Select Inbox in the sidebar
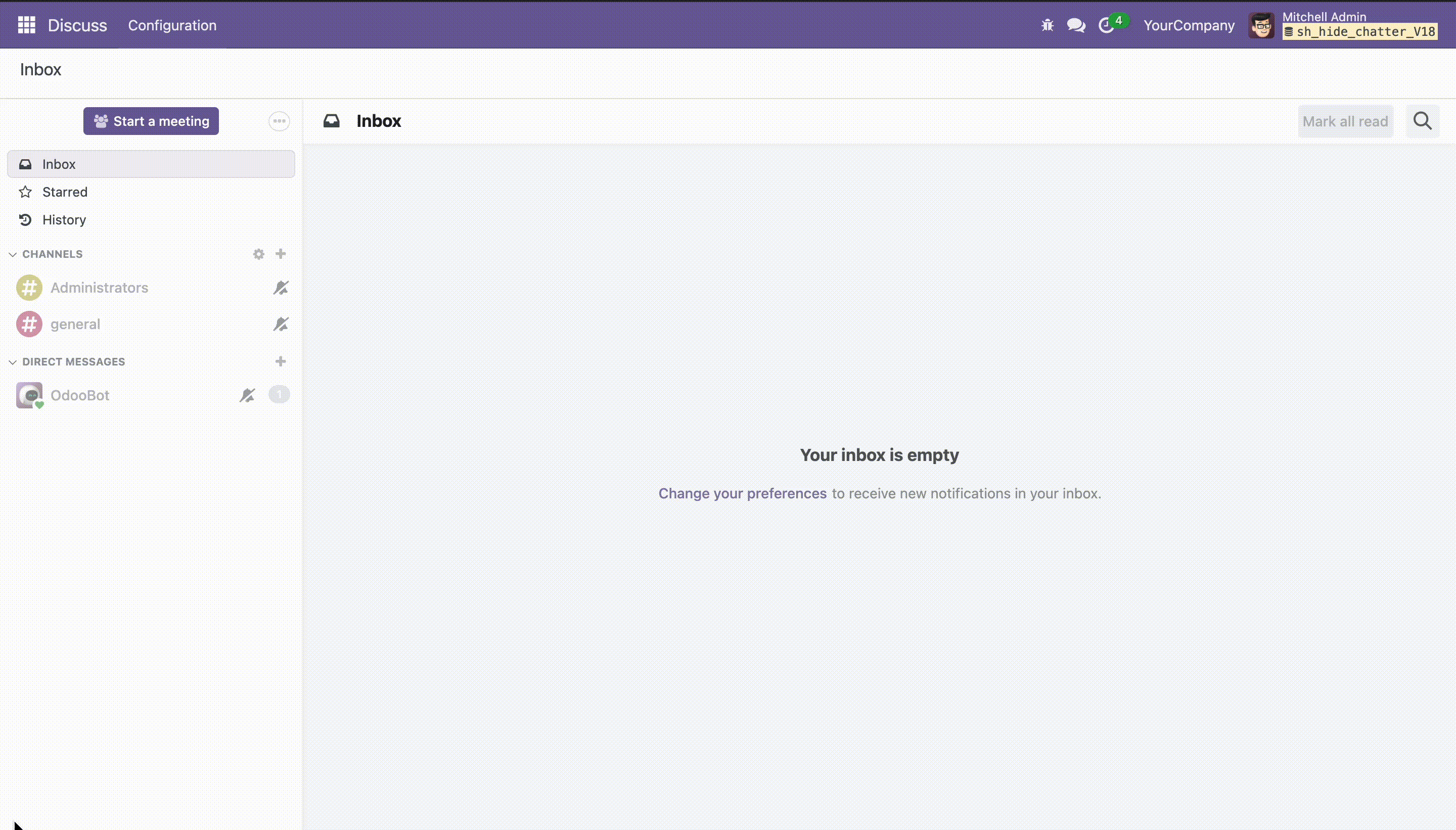This screenshot has height=830, width=1456. point(151,164)
